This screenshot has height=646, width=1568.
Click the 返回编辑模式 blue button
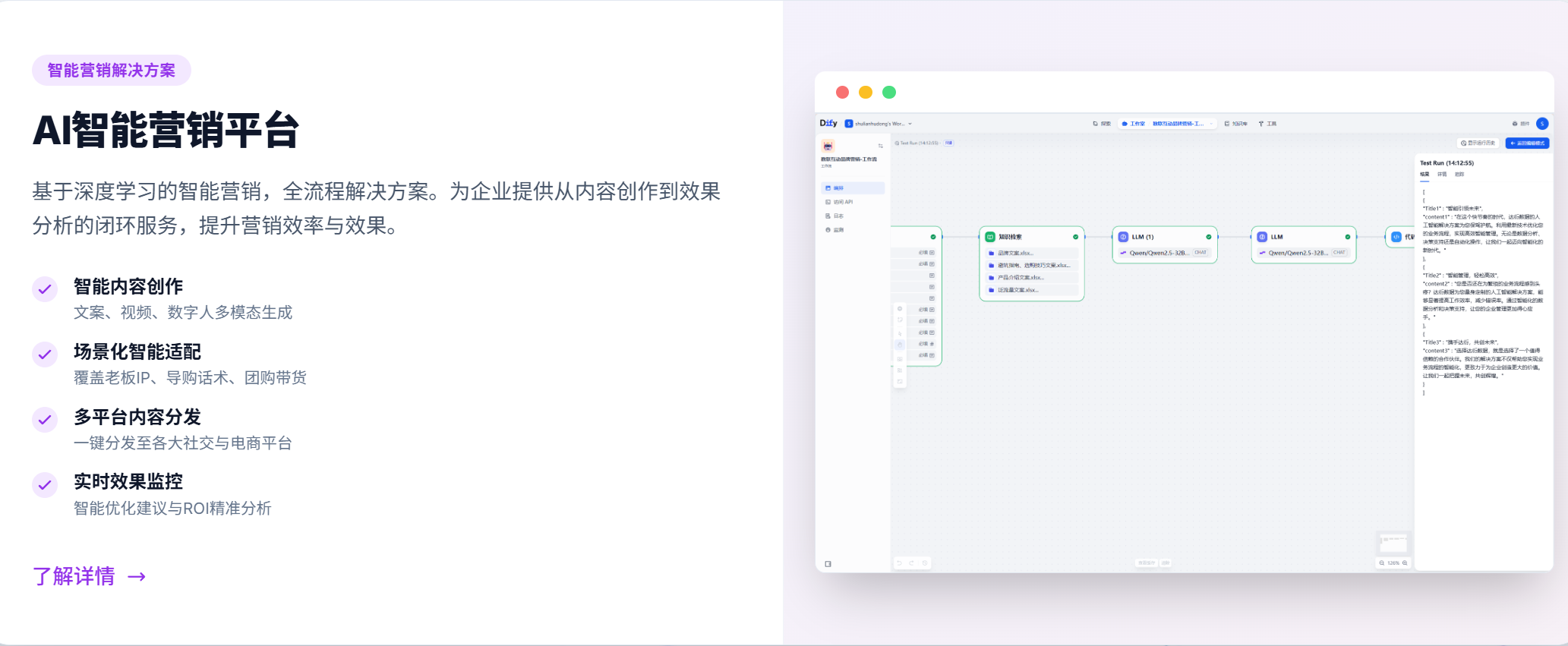click(1527, 143)
